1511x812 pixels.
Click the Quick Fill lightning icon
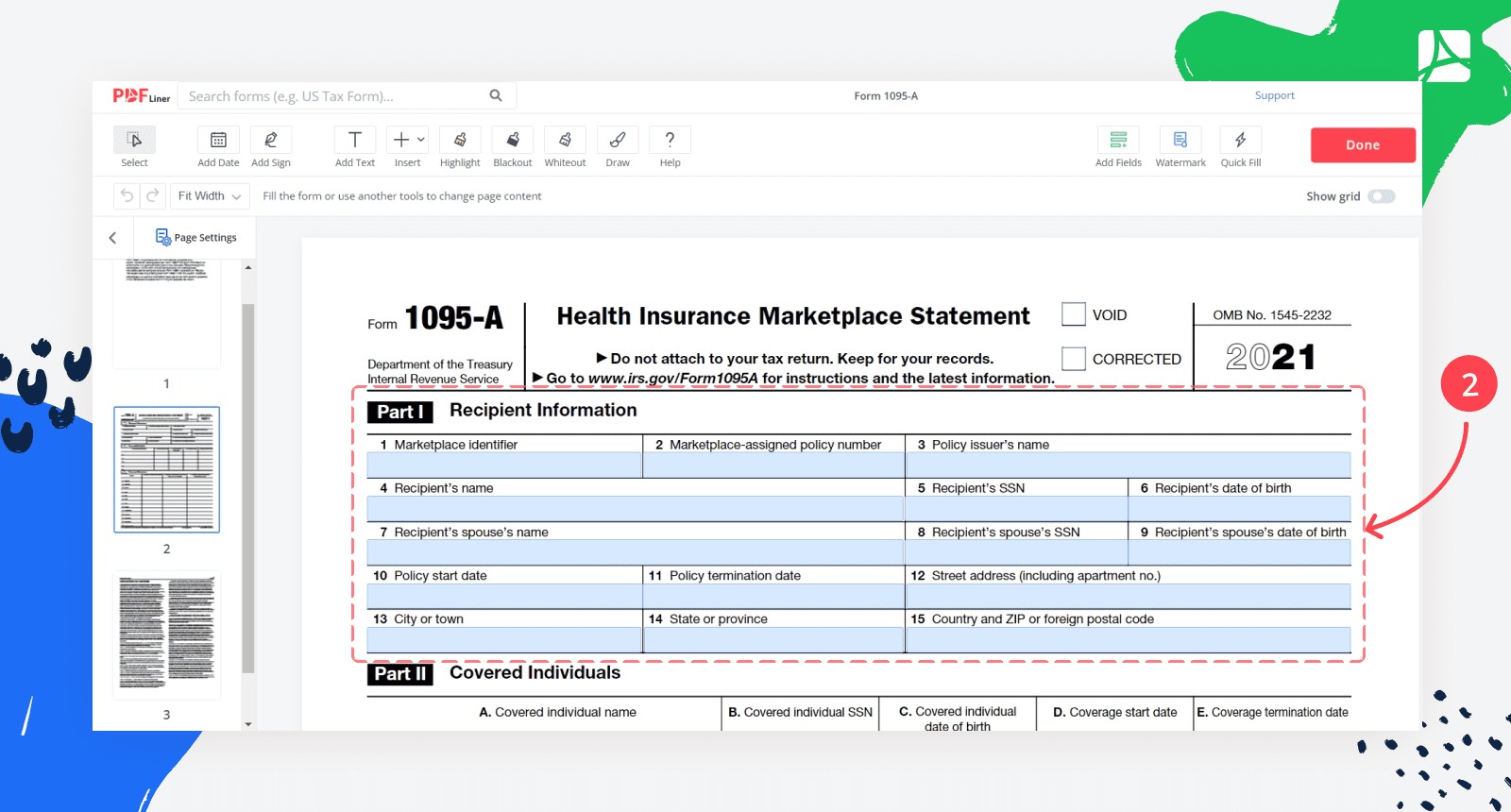coord(1240,141)
